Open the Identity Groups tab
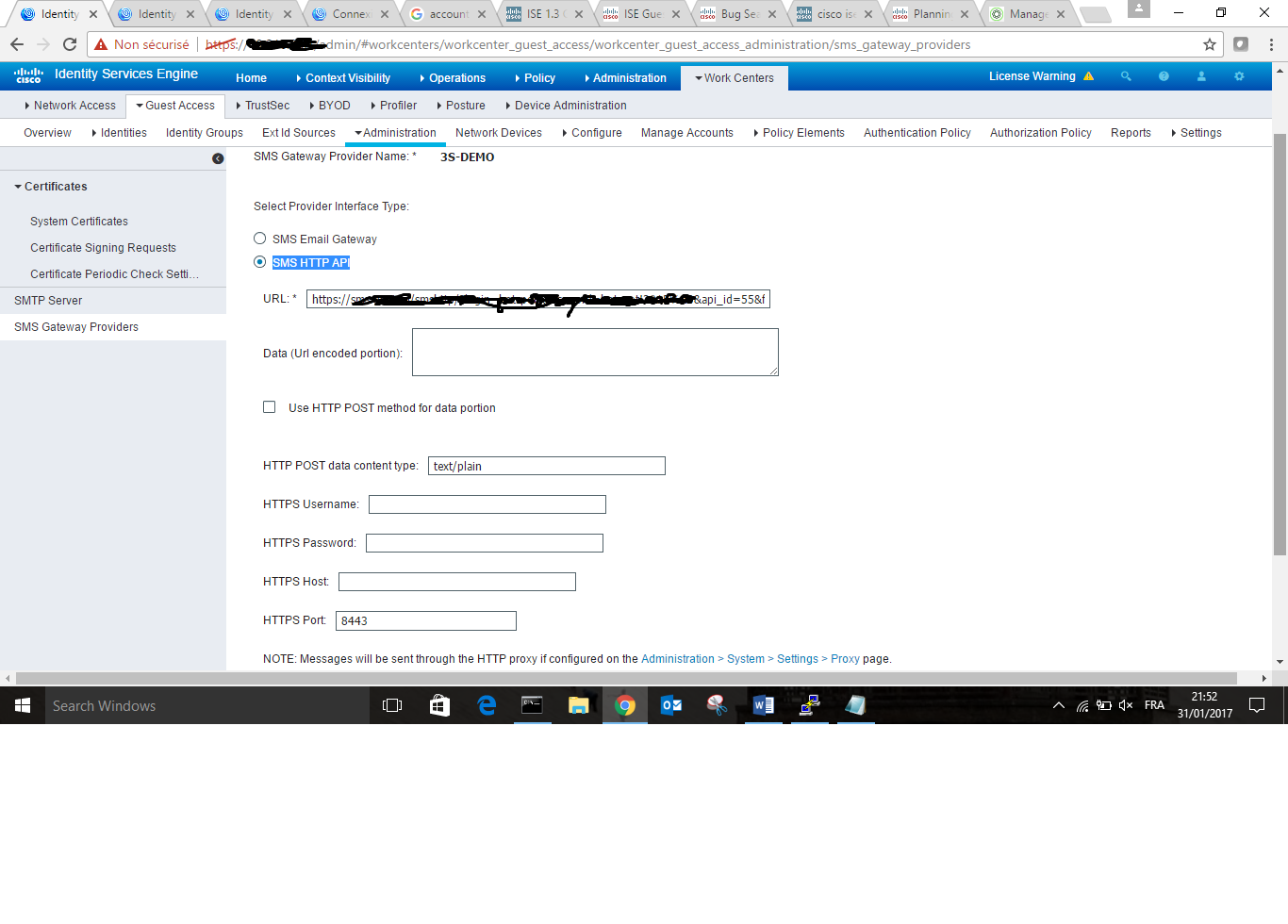This screenshot has height=924, width=1288. pyautogui.click(x=205, y=133)
